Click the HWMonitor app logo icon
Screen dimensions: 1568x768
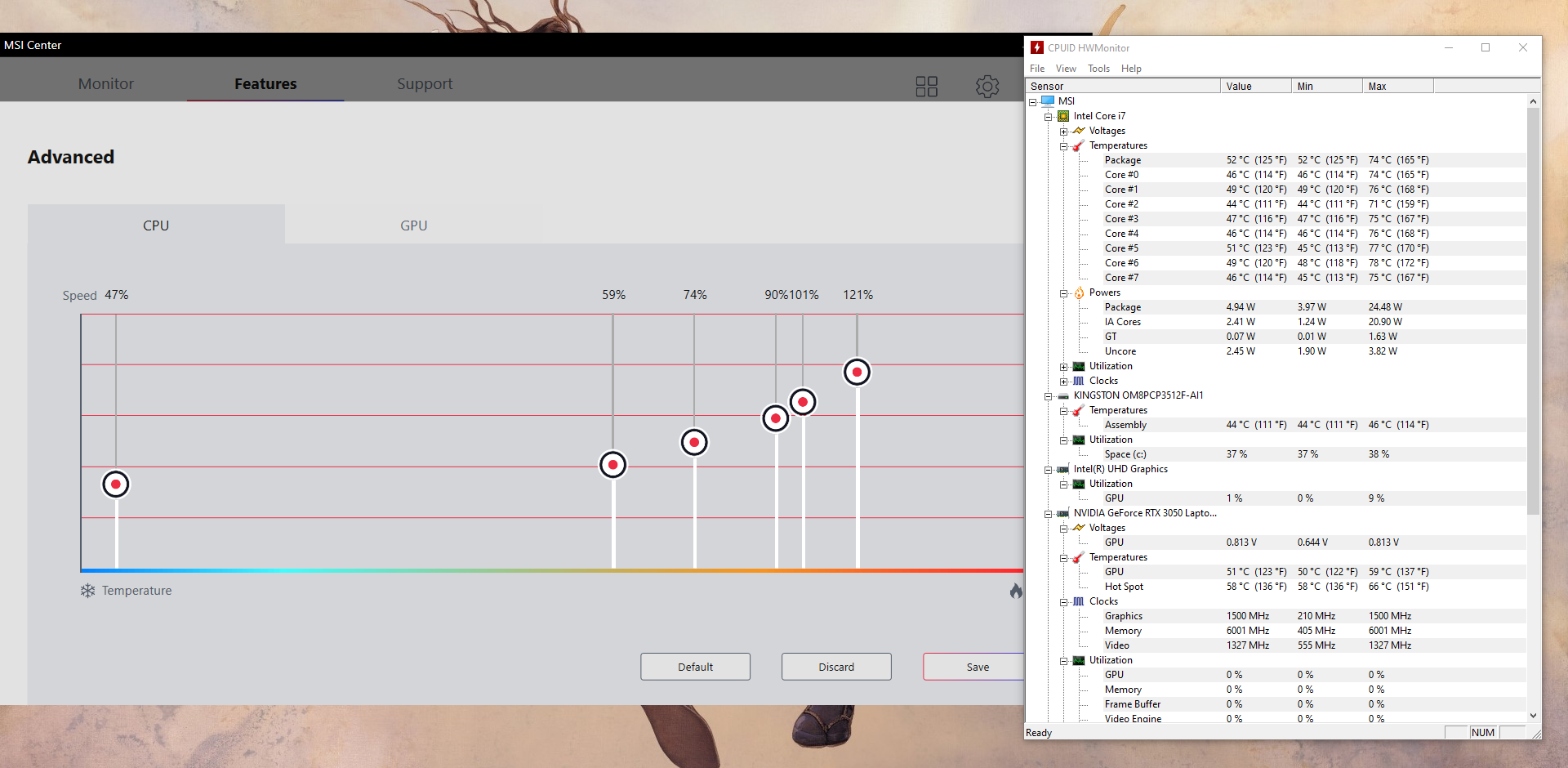coord(1037,47)
